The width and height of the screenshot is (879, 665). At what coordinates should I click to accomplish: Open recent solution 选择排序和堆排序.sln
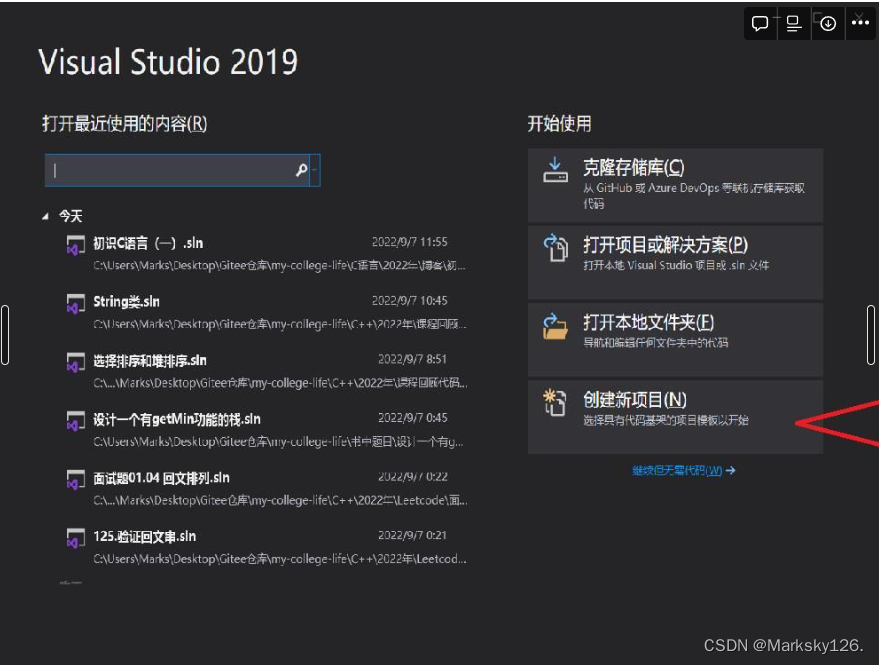tap(266, 371)
